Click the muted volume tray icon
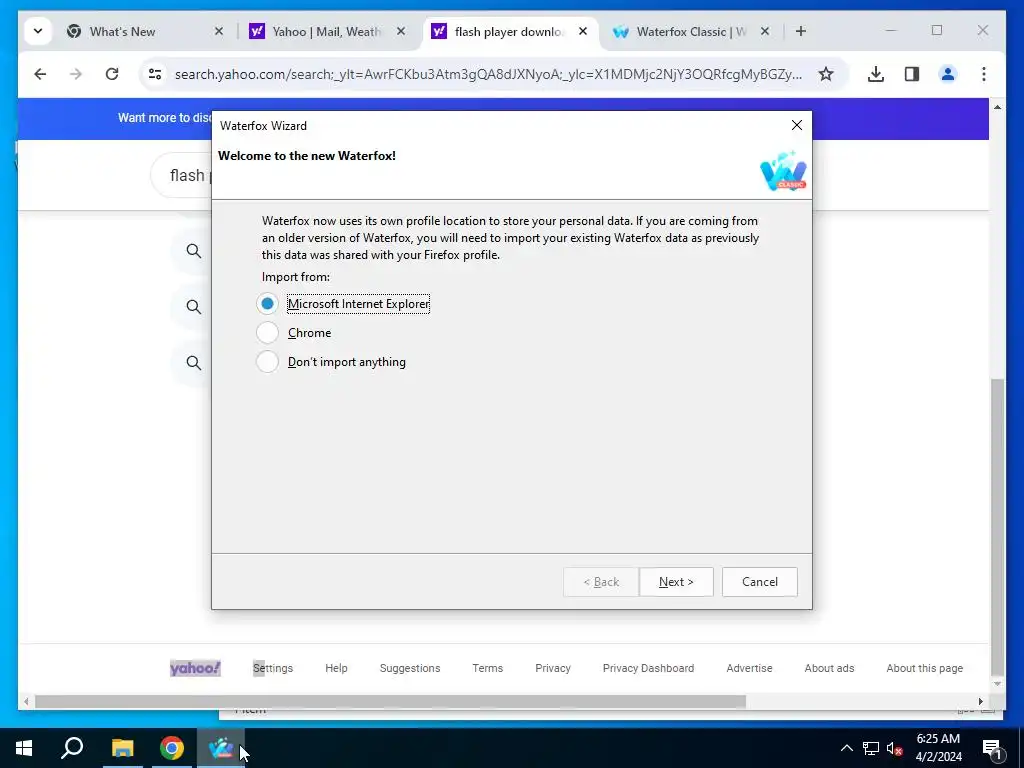This screenshot has width=1024, height=768. 895,748
